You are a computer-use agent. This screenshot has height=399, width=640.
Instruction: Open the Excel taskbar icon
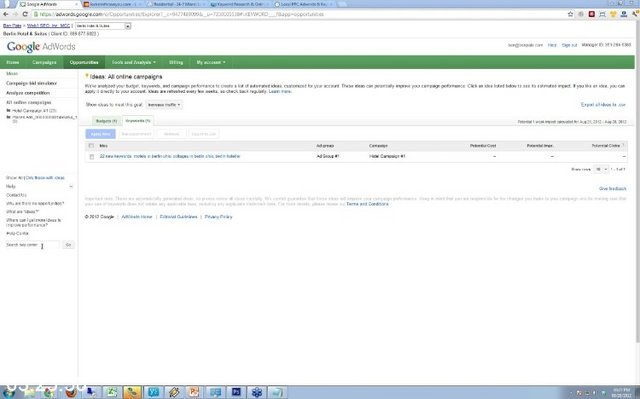tap(111, 392)
